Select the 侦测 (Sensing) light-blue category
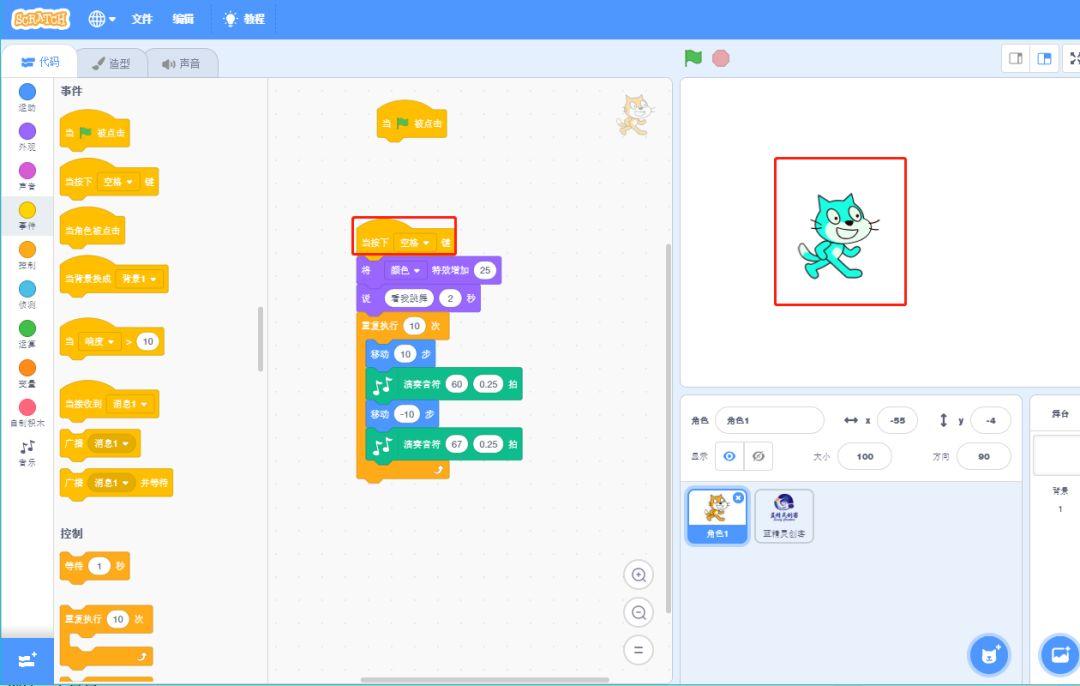The image size is (1080, 686). tap(27, 294)
